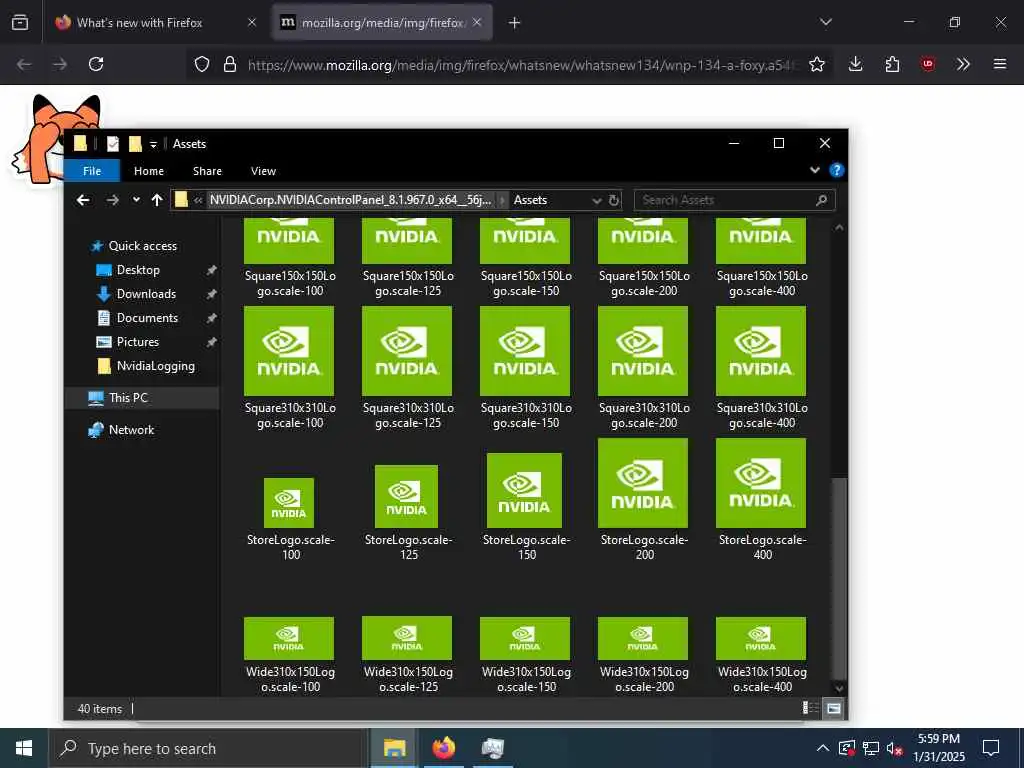Open Downloads in navigation pane

click(146, 294)
